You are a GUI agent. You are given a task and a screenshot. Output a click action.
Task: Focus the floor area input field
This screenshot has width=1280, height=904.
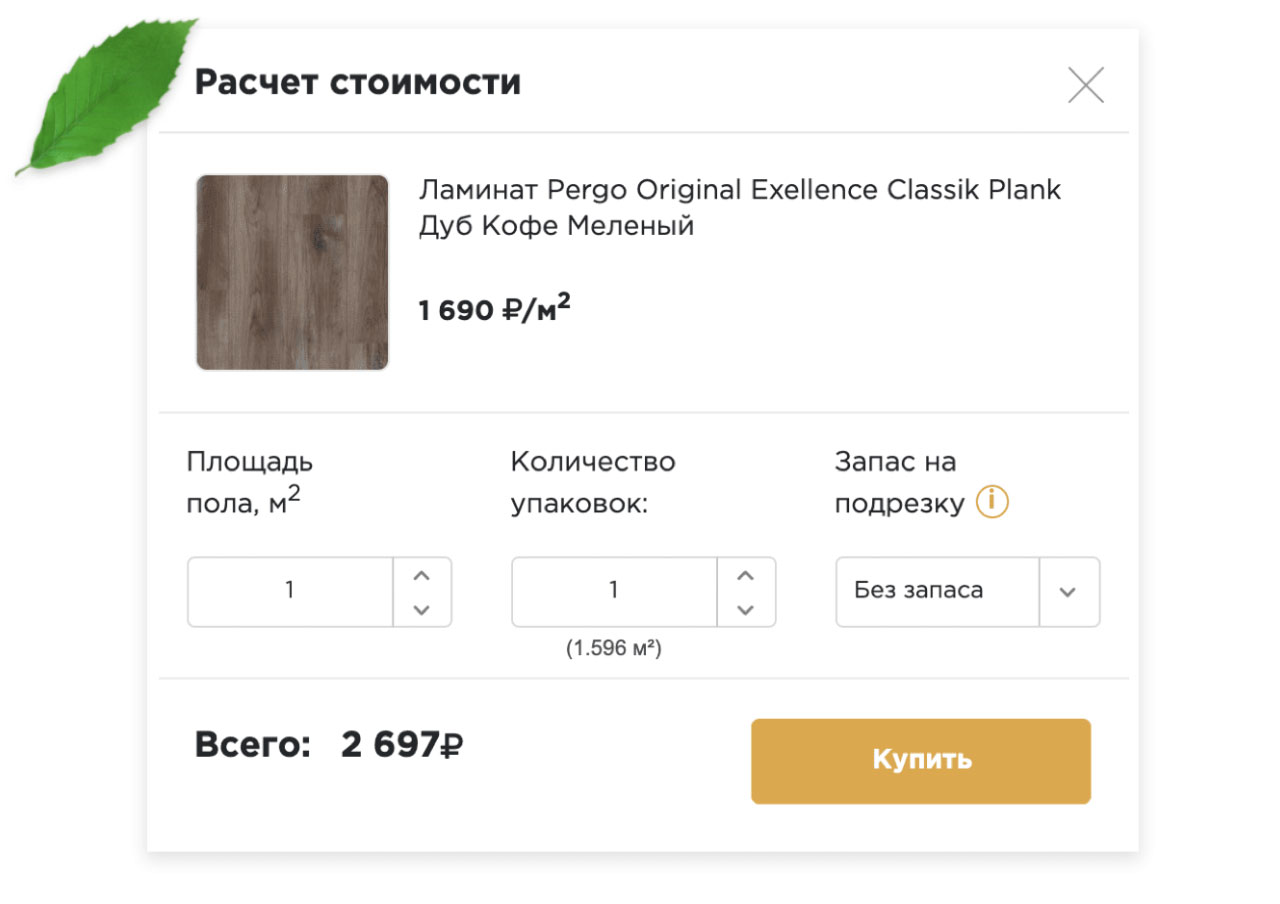pyautogui.click(x=290, y=592)
